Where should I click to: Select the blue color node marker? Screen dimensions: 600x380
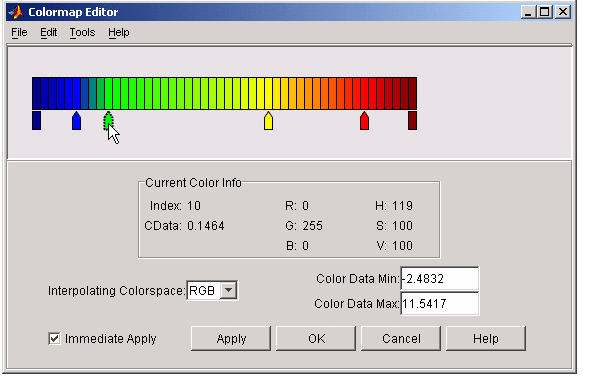[77, 121]
